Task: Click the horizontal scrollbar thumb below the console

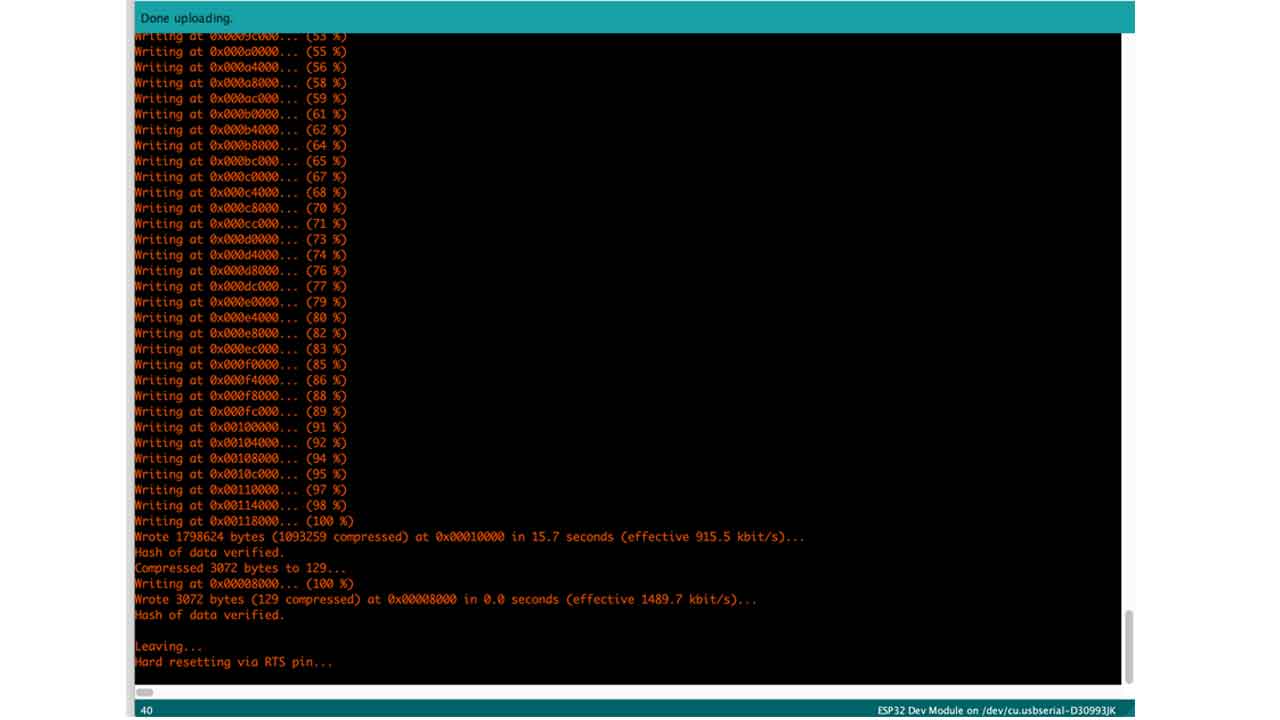Action: (145, 692)
